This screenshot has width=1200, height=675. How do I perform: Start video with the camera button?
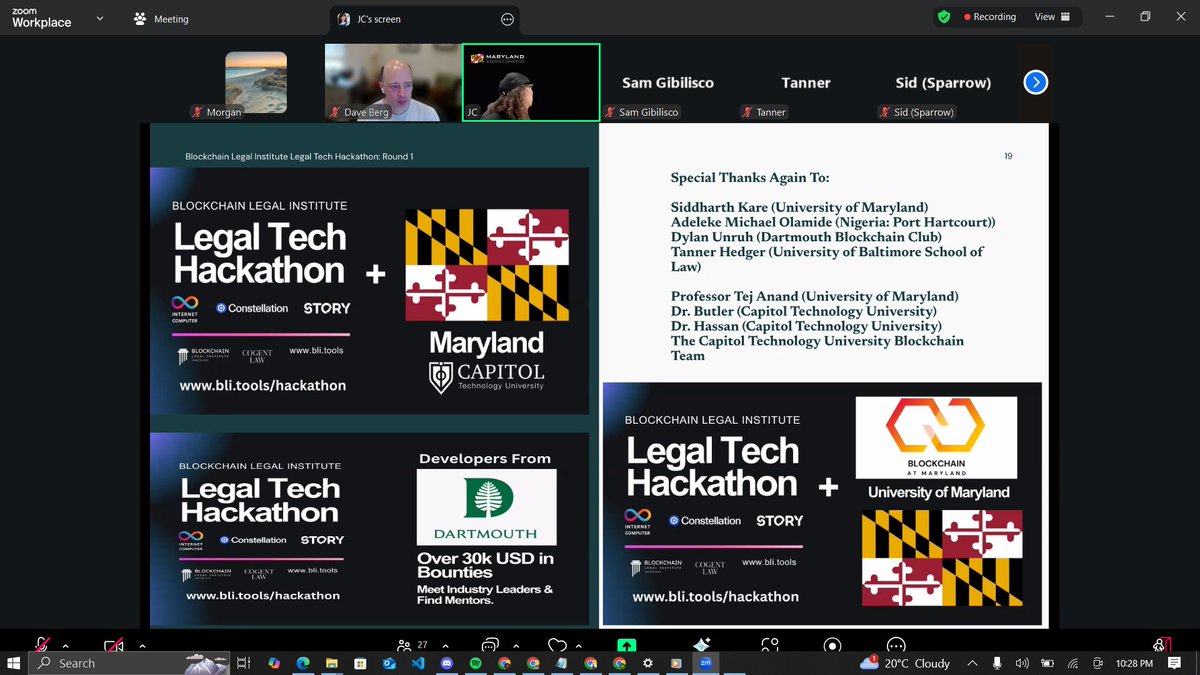coord(113,645)
